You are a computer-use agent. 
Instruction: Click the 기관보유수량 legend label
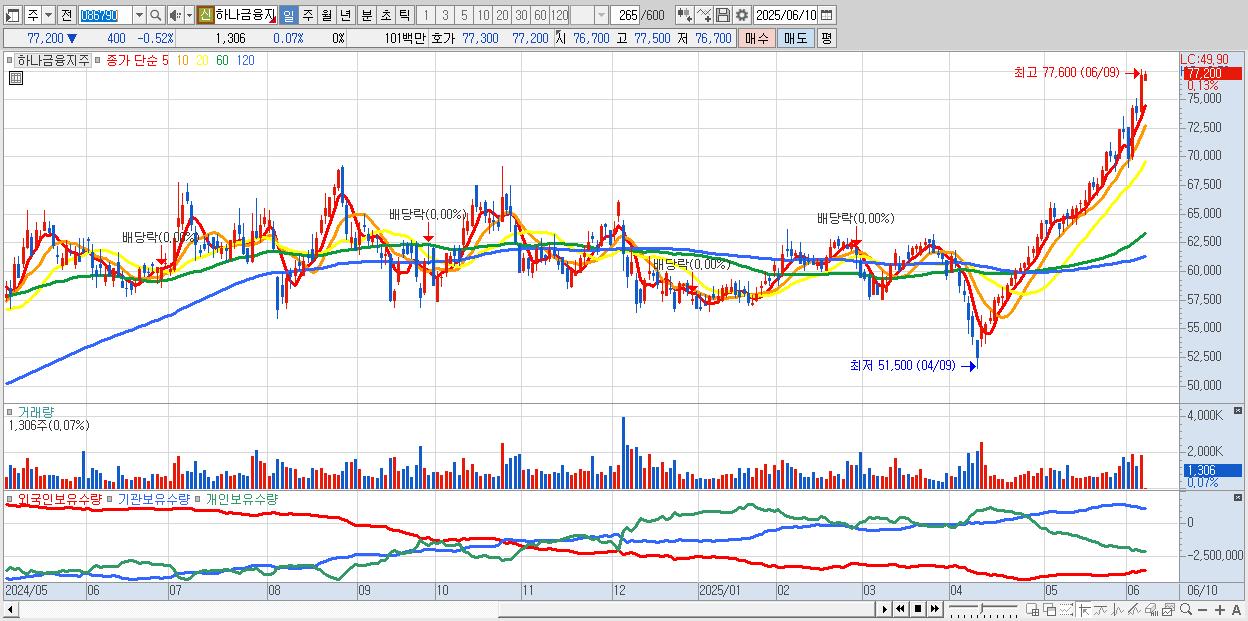[x=153, y=498]
